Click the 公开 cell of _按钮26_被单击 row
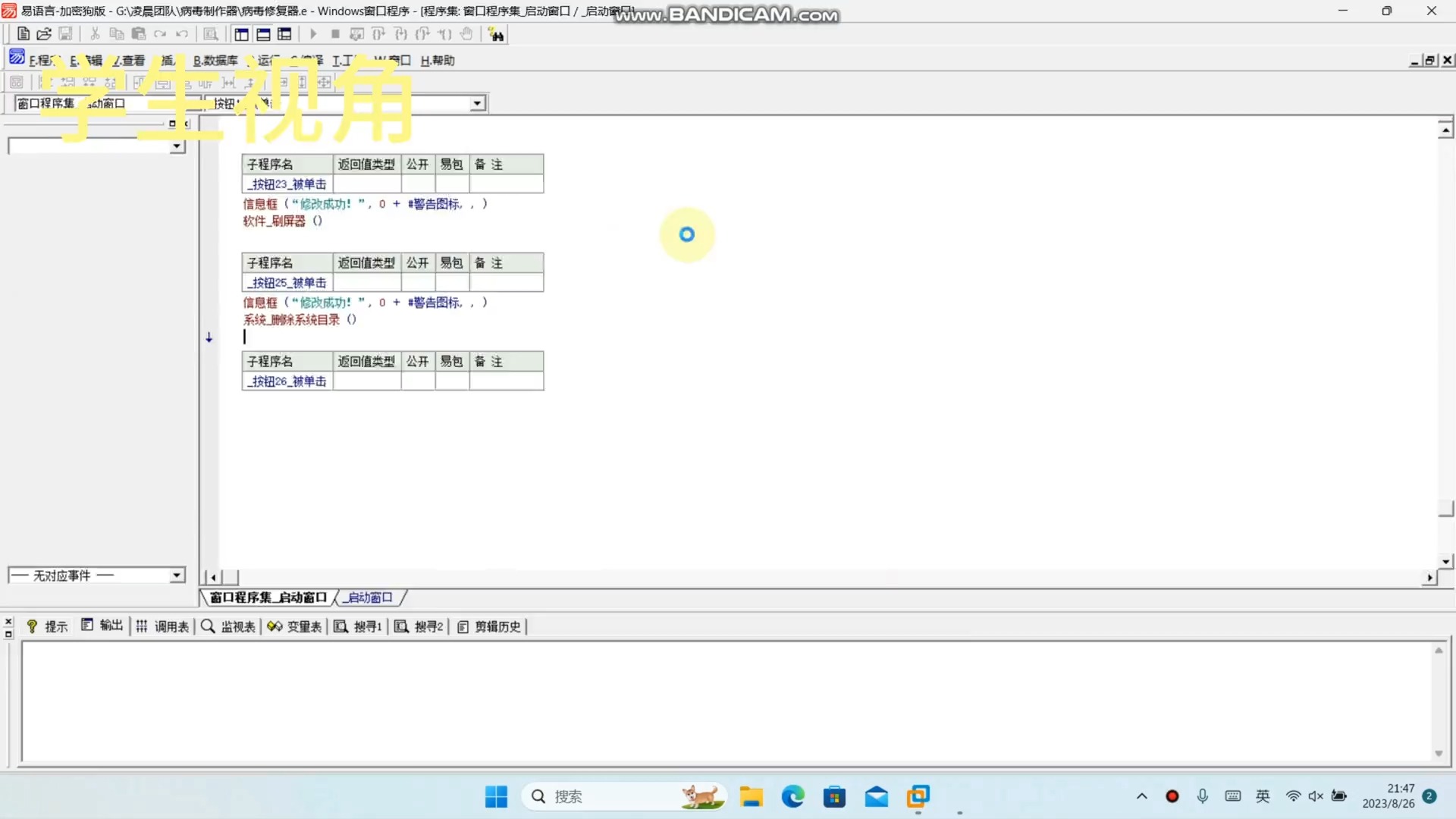 418,381
